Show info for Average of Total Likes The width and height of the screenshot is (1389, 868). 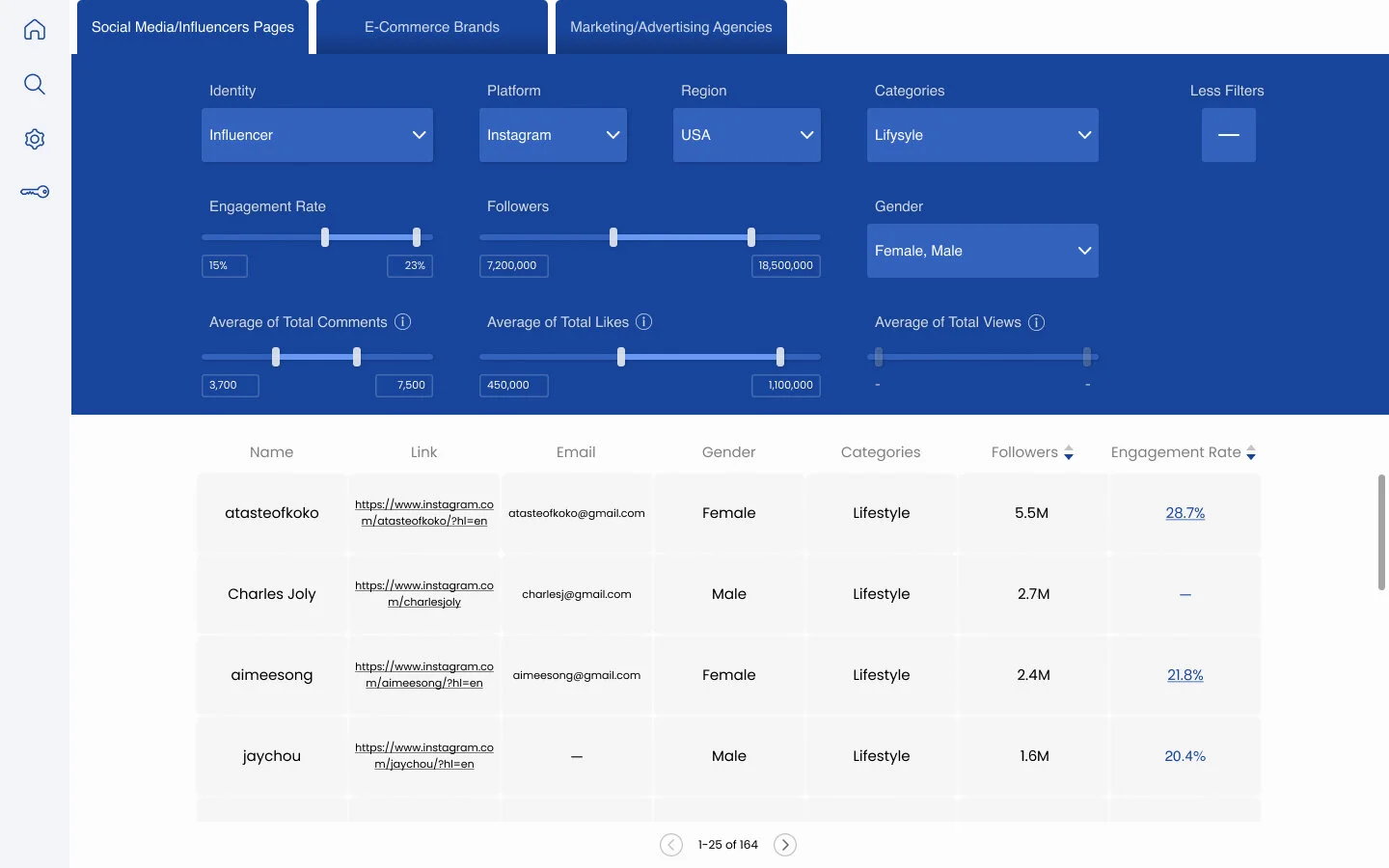click(x=644, y=322)
